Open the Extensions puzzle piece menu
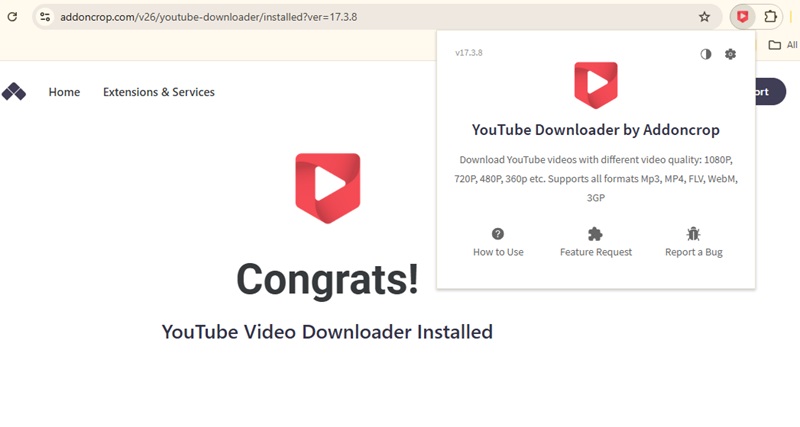Viewport: 800px width, 427px height. (770, 17)
